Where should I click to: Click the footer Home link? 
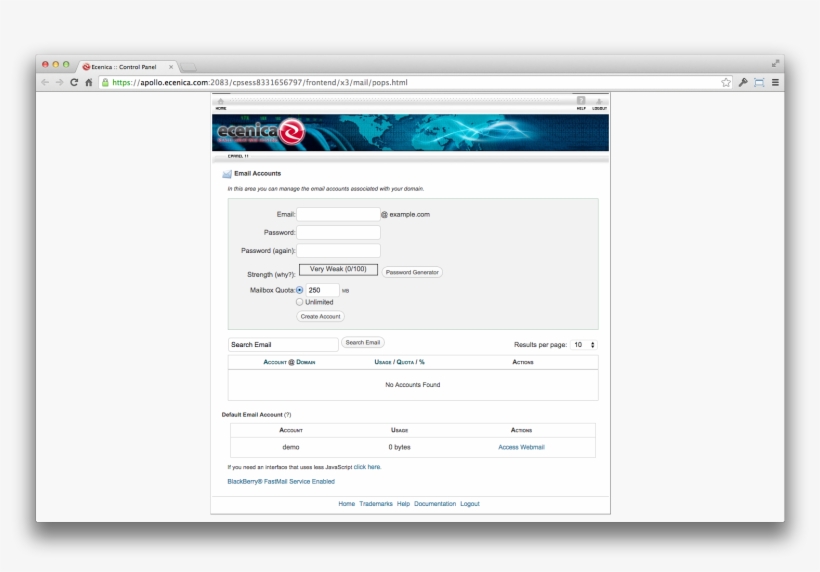346,504
